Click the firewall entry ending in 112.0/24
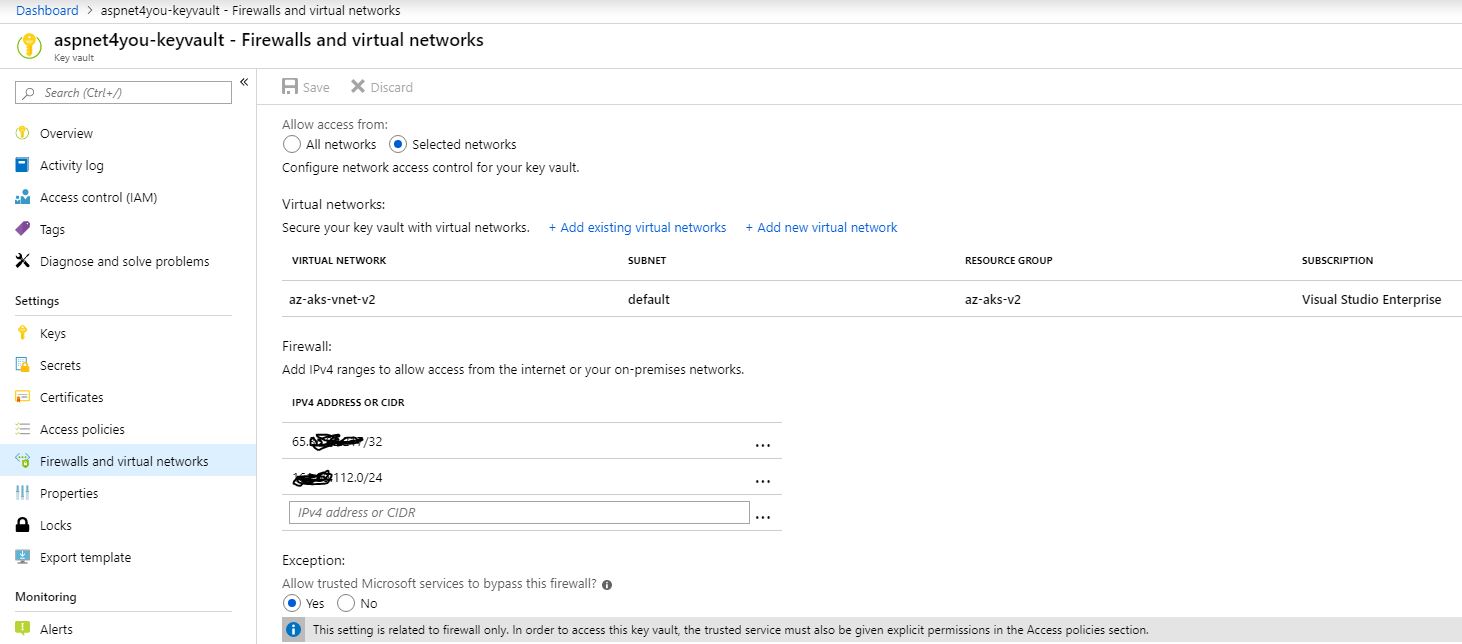 338,477
